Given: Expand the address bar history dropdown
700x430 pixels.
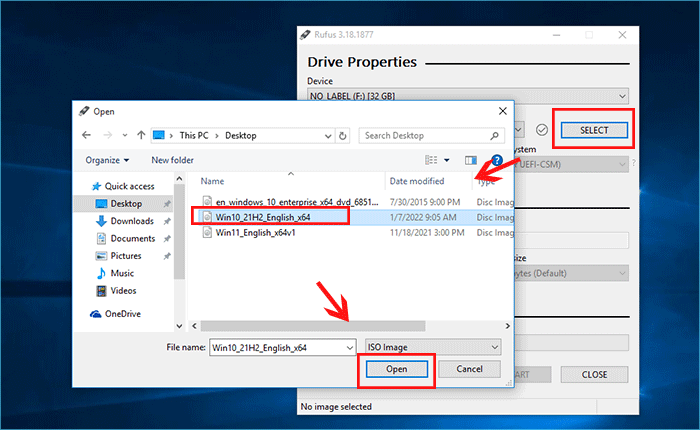Looking at the screenshot, I should (x=328, y=136).
